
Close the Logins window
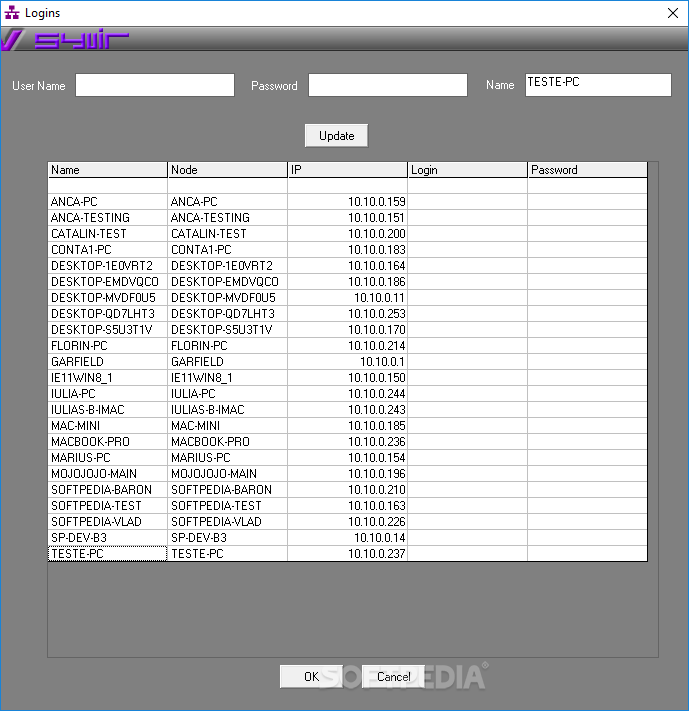(x=673, y=13)
